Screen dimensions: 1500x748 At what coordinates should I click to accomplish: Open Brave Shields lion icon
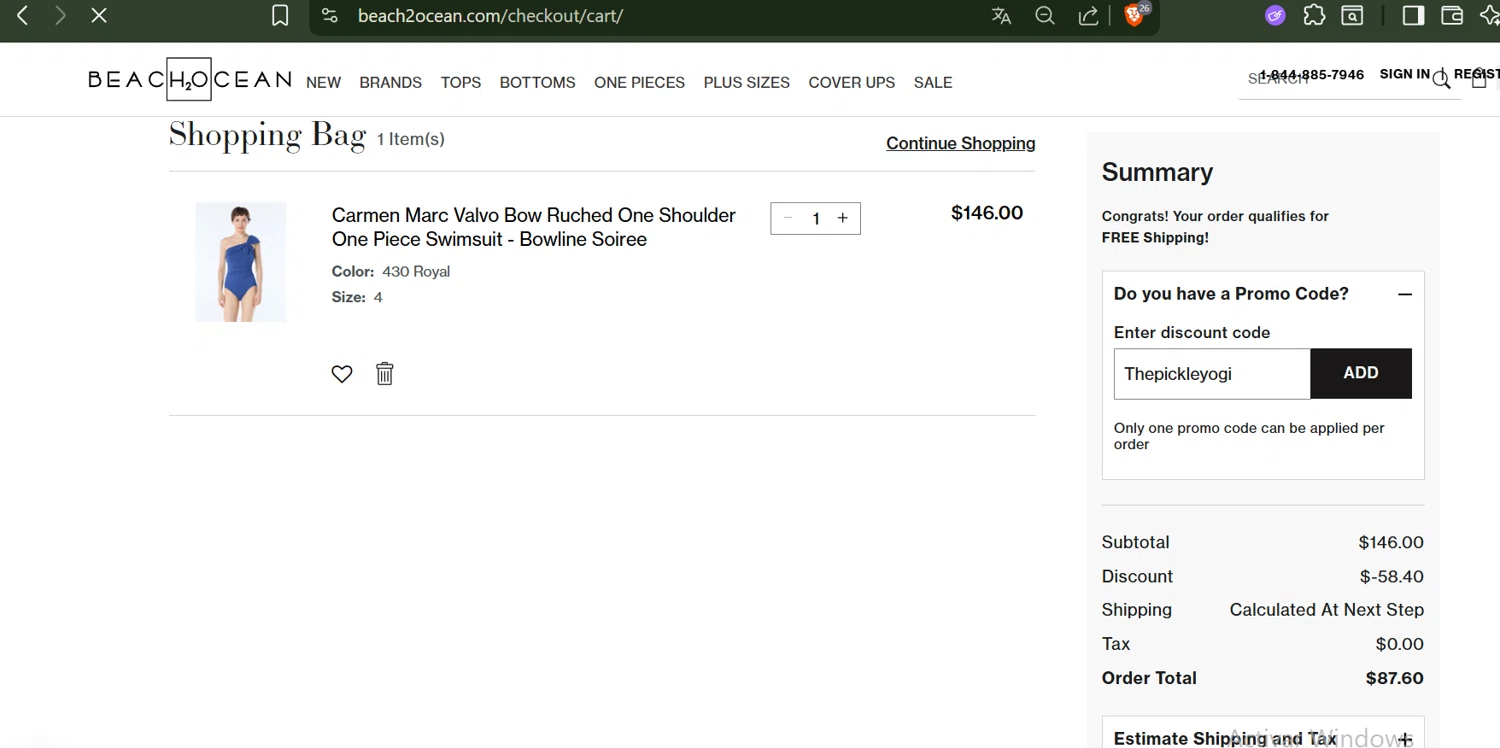(1134, 15)
